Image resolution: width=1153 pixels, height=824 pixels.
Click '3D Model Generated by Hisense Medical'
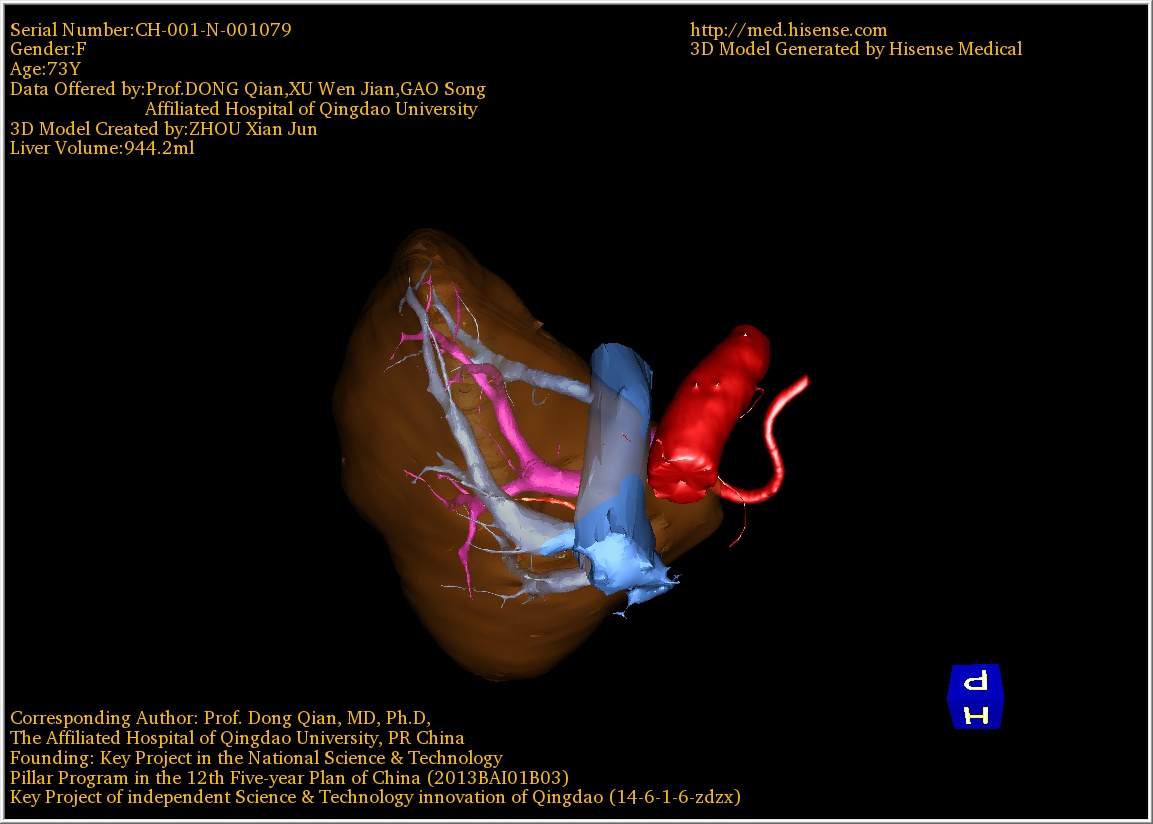pos(856,49)
